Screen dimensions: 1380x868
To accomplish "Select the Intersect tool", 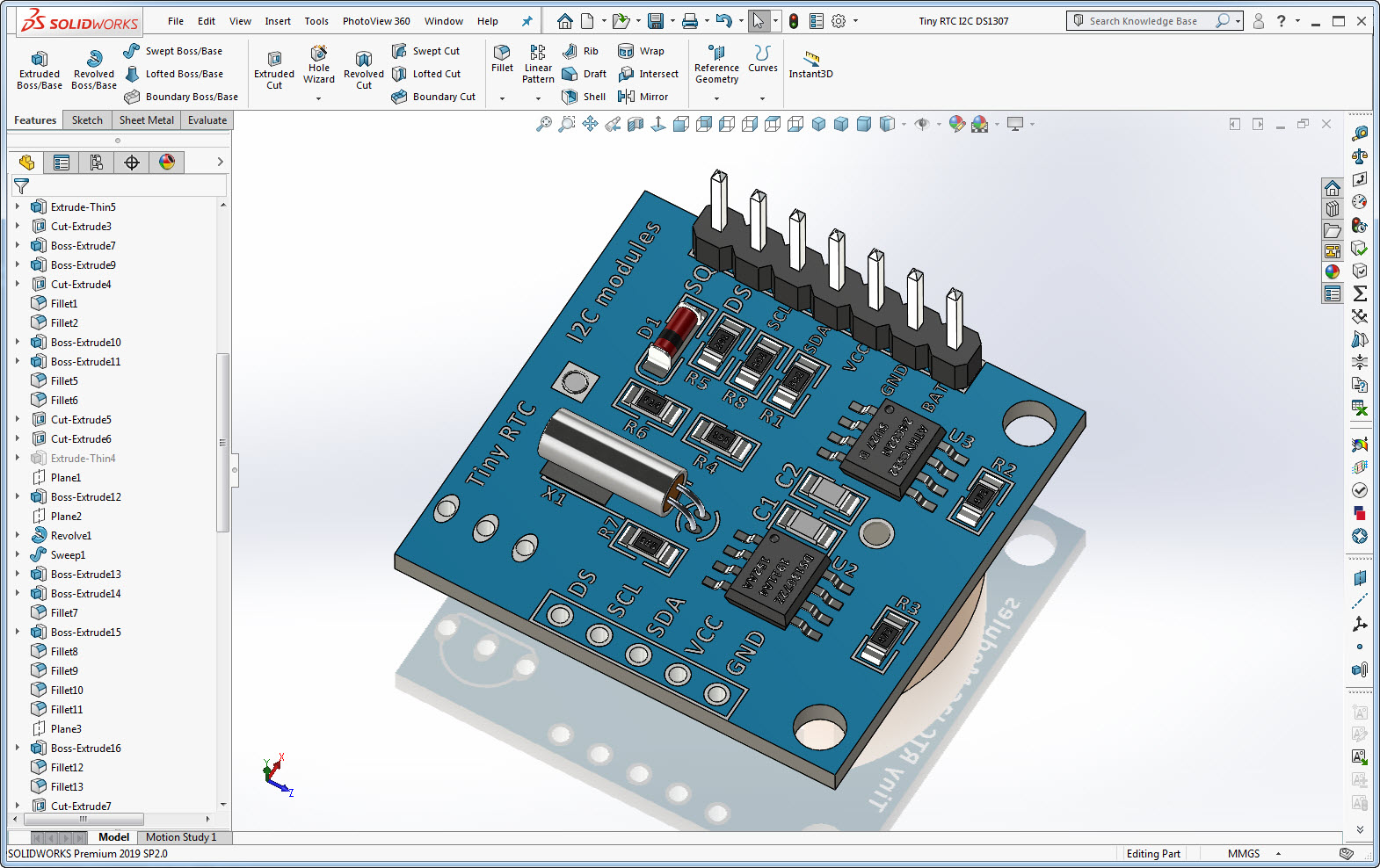I will [x=649, y=74].
